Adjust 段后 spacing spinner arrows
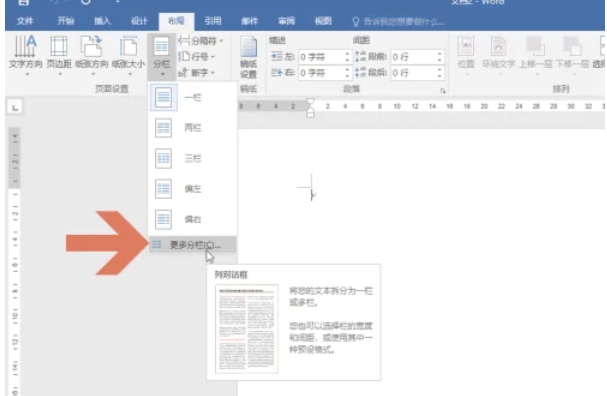 click(x=439, y=73)
